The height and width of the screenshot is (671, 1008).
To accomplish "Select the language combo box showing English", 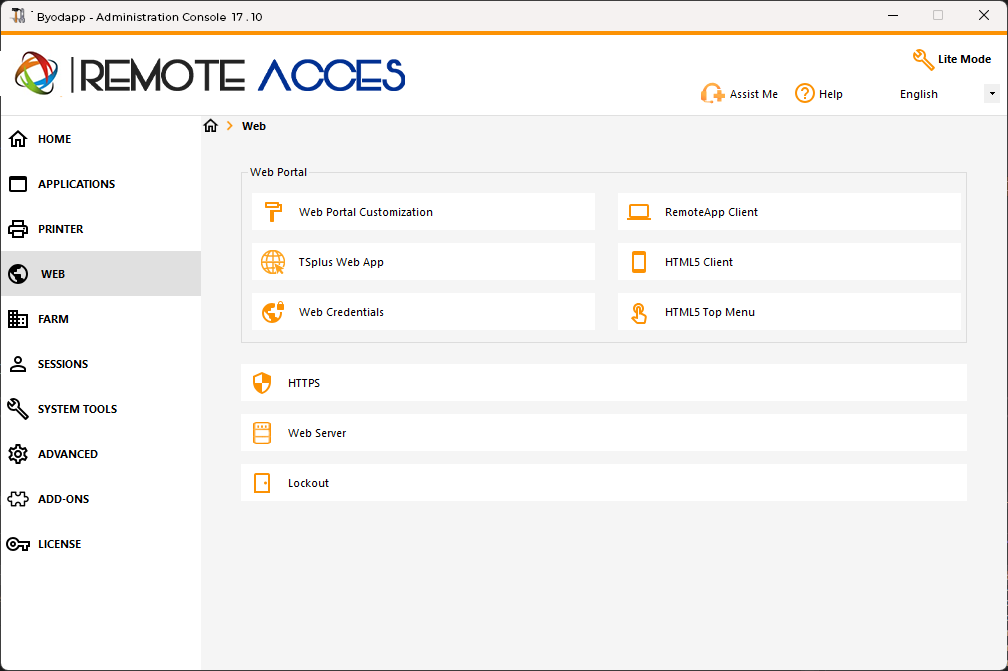I will [946, 94].
